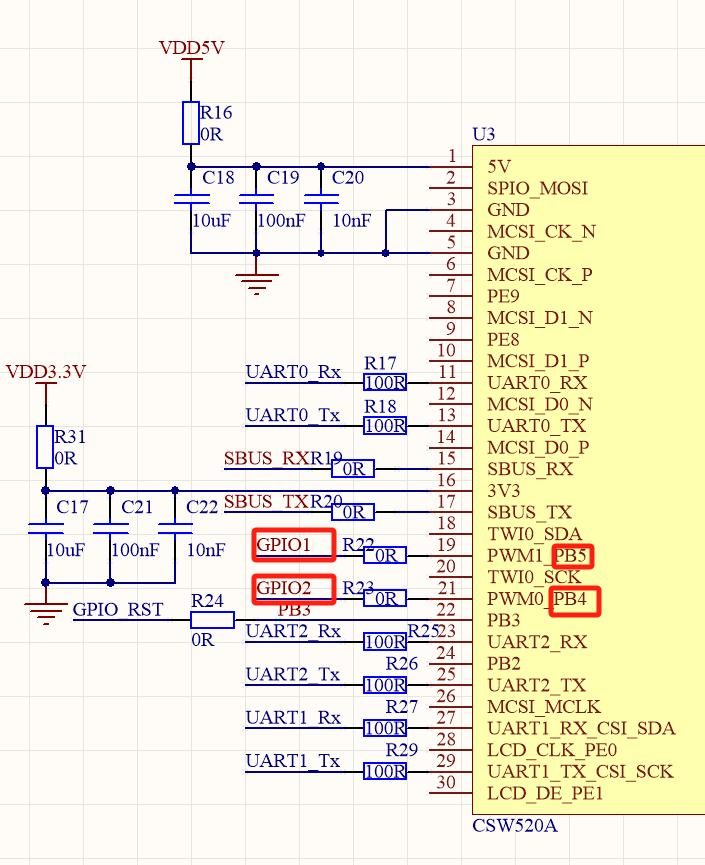This screenshot has width=705, height=865.
Task: Select the R17 100R resistor body
Action: coord(385,382)
